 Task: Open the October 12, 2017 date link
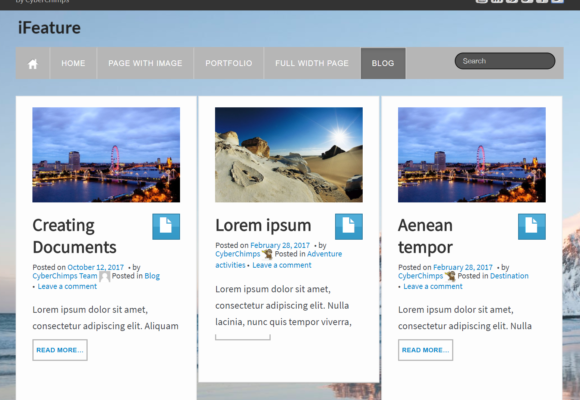click(95, 267)
